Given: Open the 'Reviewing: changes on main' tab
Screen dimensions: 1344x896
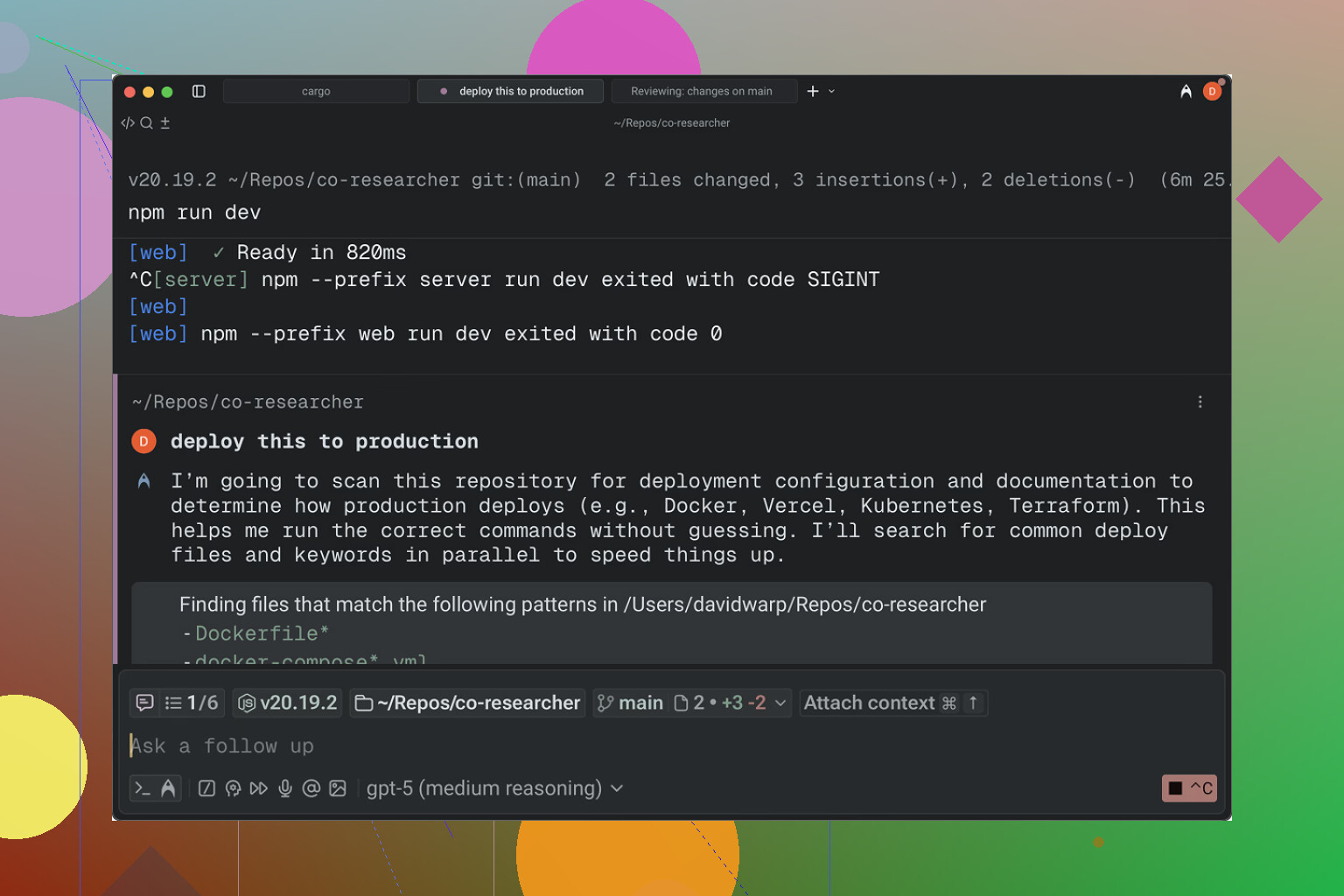Looking at the screenshot, I should tap(702, 91).
